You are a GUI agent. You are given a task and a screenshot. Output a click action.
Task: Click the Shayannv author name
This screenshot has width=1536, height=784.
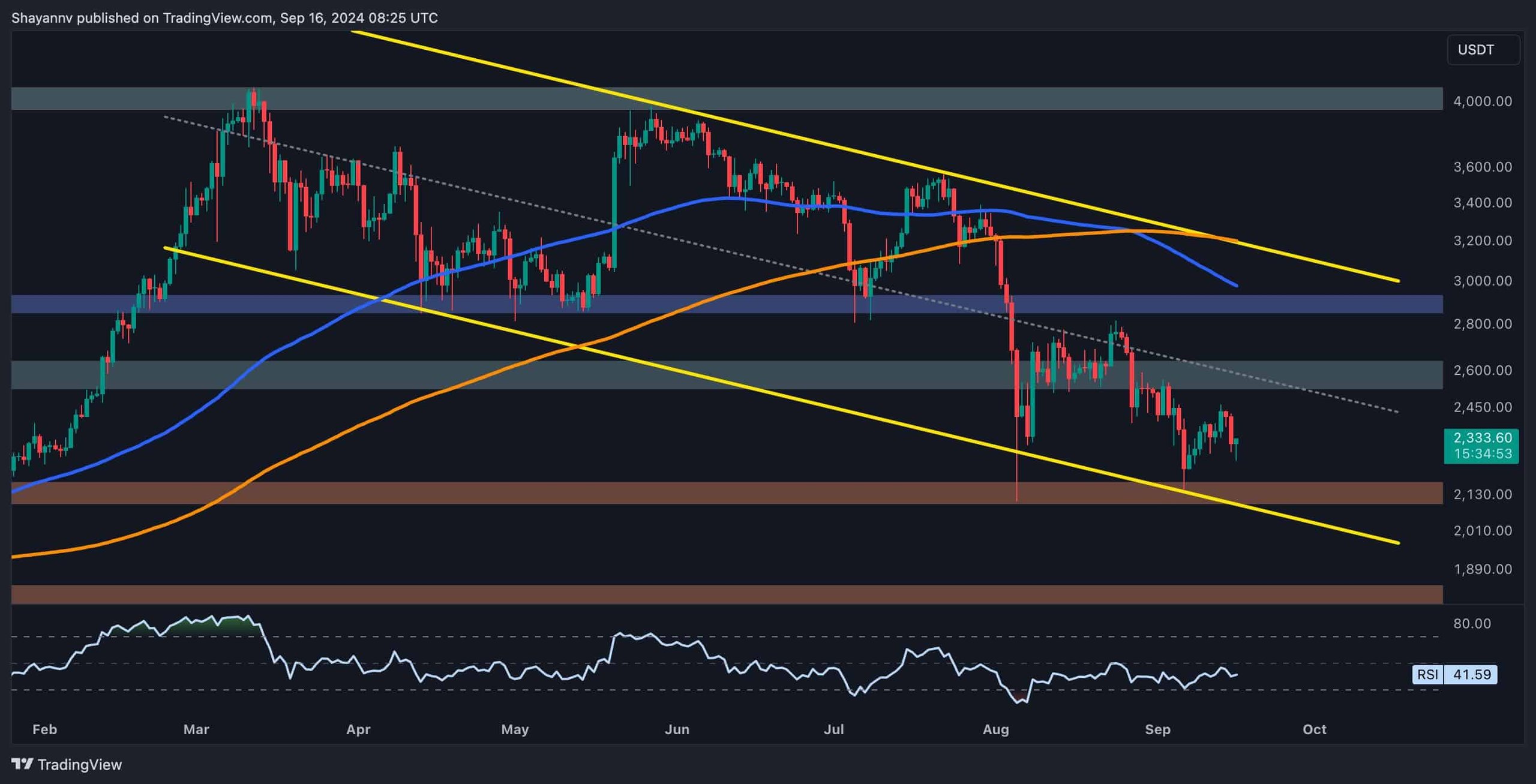pos(43,17)
